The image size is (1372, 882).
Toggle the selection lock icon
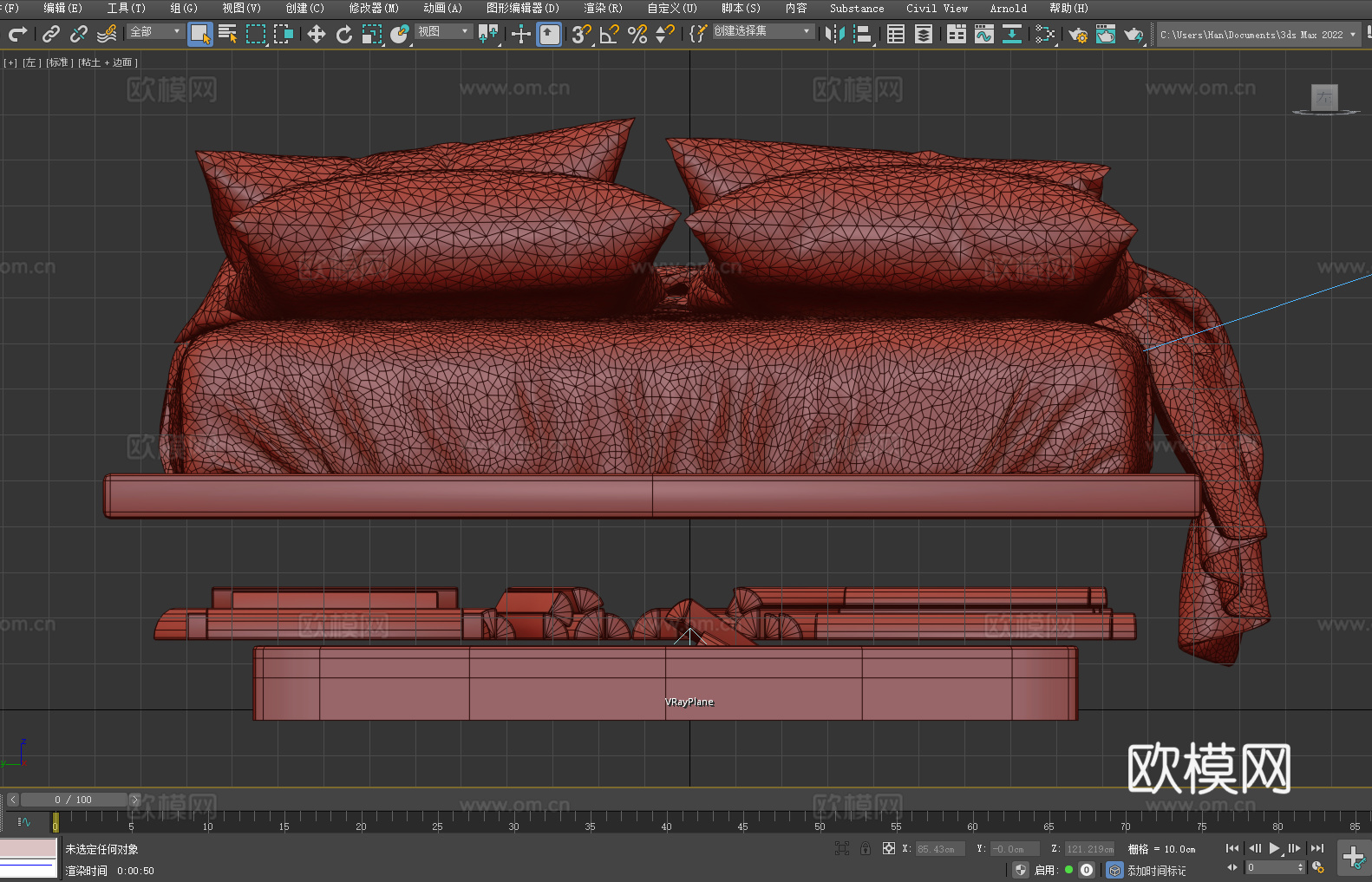coord(866,849)
